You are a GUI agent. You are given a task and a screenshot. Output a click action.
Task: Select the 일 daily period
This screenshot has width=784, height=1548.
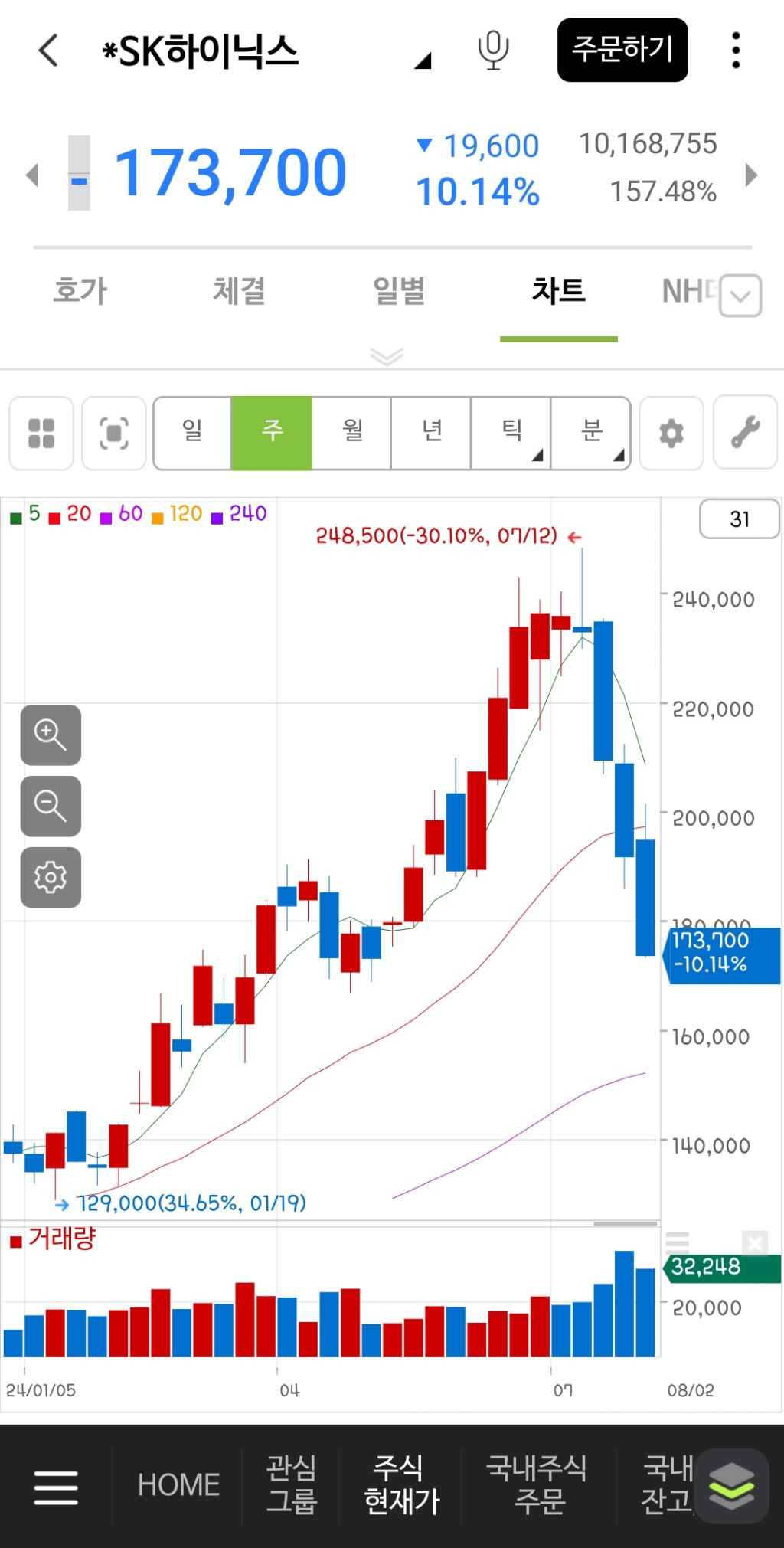(192, 433)
